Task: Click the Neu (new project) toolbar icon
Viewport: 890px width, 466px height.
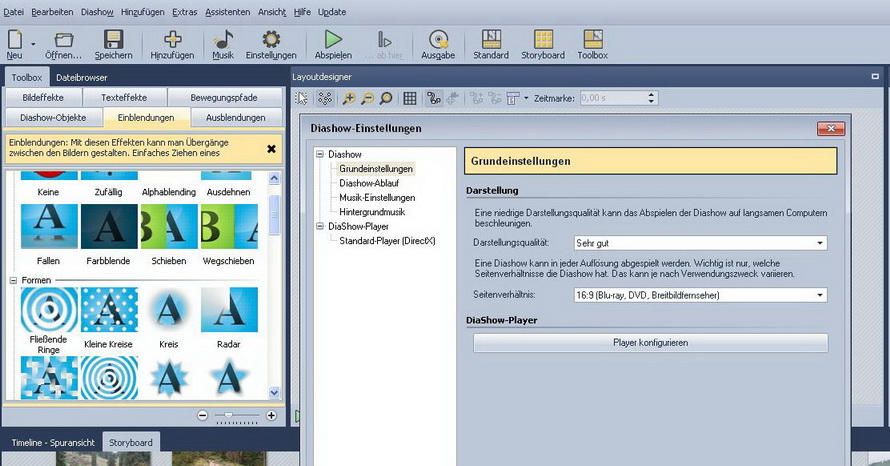Action: (14, 40)
